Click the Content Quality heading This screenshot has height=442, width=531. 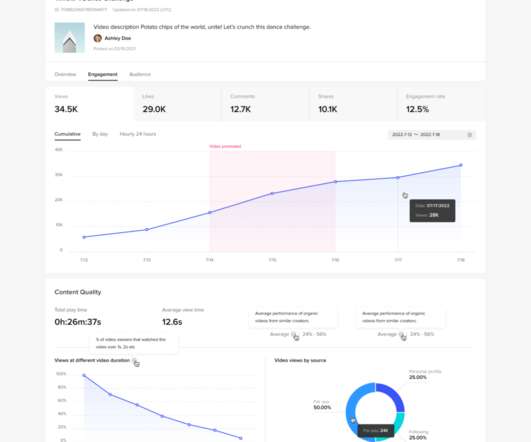tap(78, 292)
